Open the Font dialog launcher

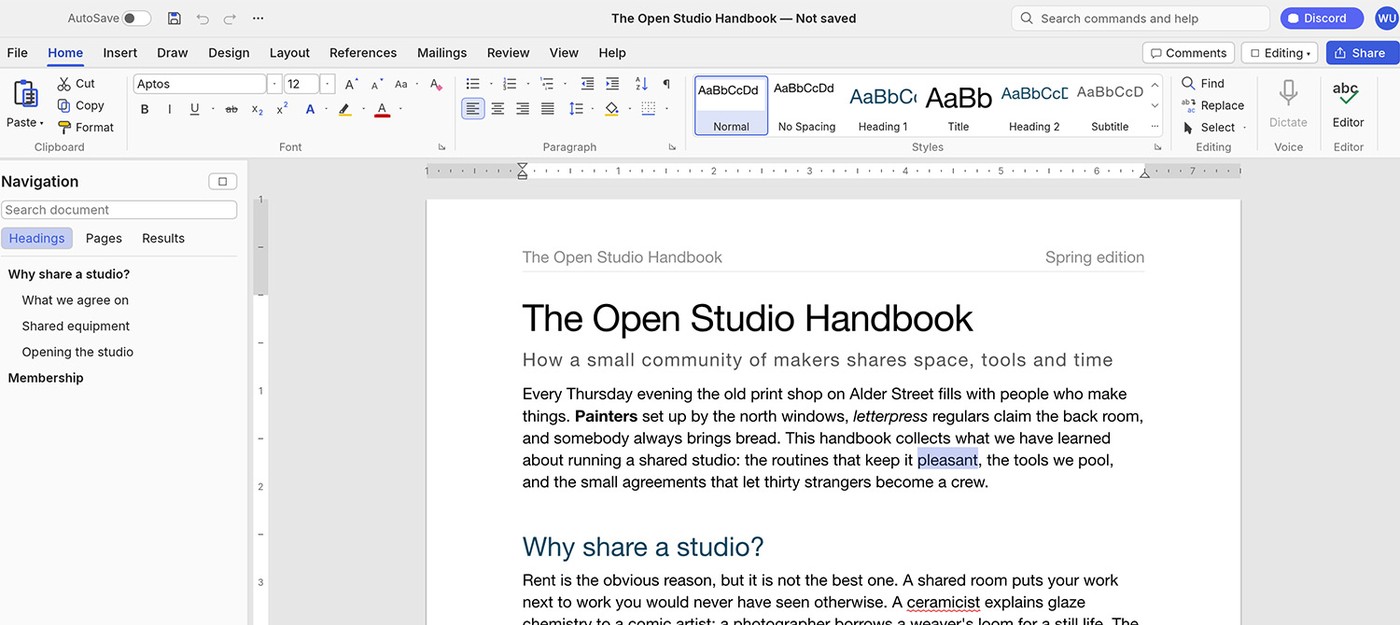(x=442, y=147)
